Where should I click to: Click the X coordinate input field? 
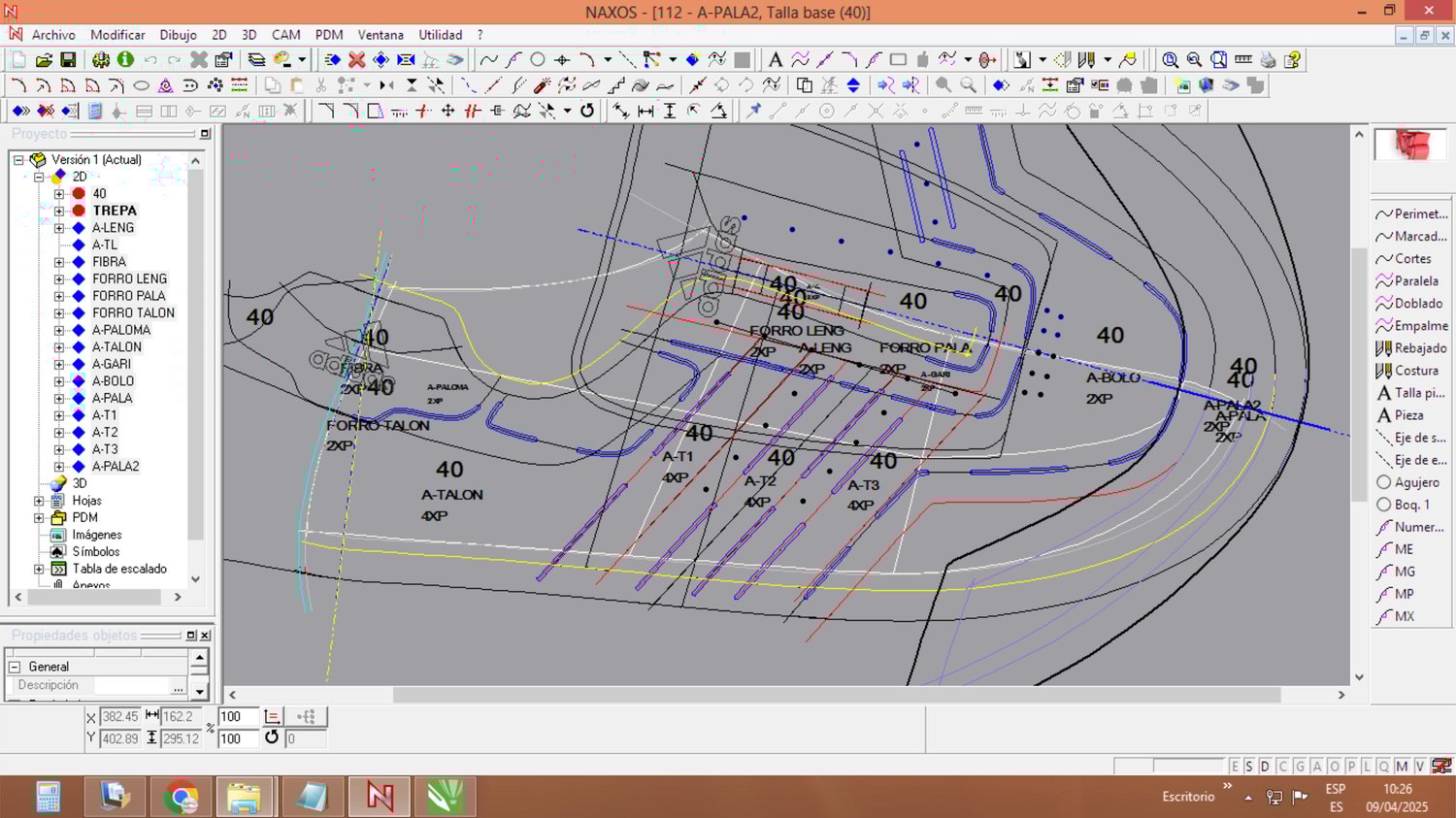[x=119, y=717]
